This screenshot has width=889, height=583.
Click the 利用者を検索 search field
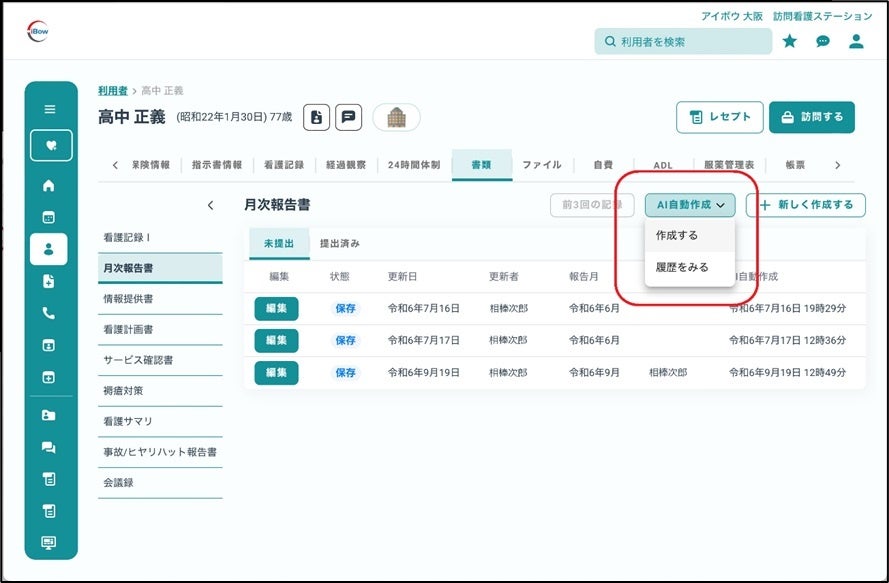pos(683,41)
